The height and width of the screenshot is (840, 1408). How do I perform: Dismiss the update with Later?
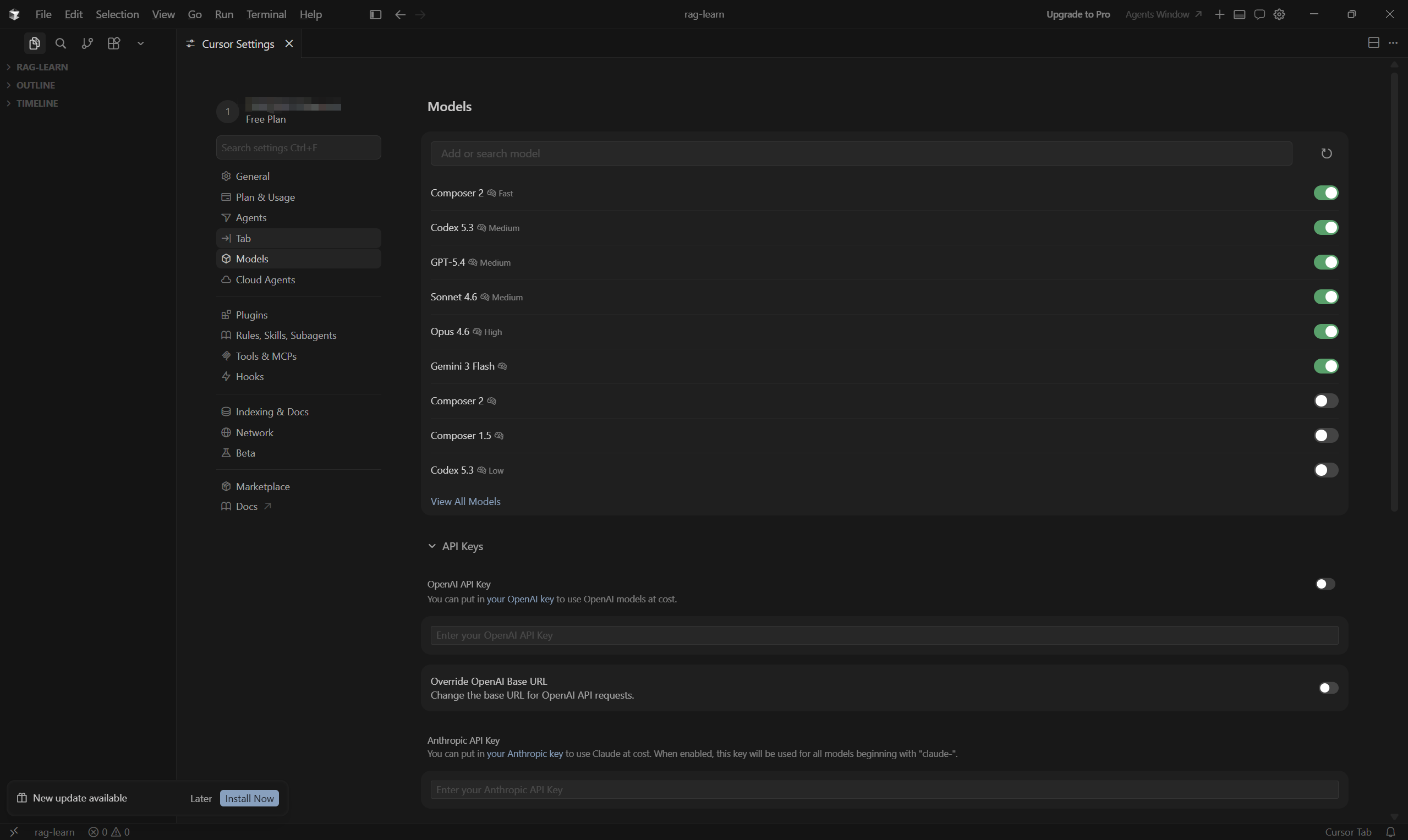201,798
